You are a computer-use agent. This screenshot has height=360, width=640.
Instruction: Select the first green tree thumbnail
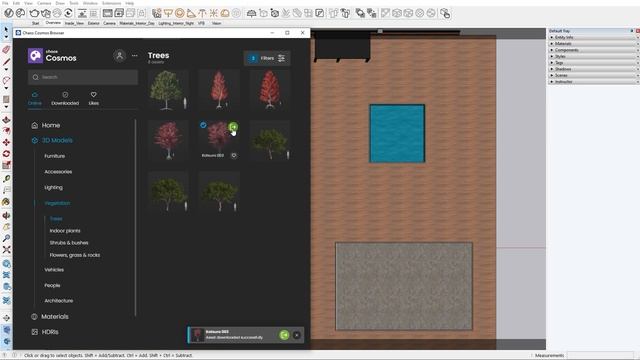[x=168, y=91]
